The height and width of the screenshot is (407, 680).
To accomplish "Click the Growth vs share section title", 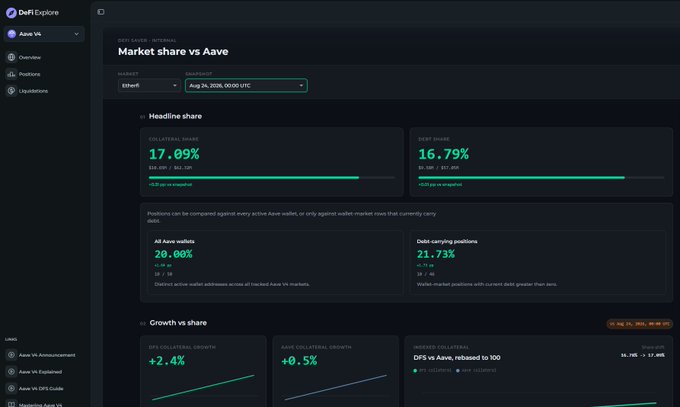I will [178, 323].
